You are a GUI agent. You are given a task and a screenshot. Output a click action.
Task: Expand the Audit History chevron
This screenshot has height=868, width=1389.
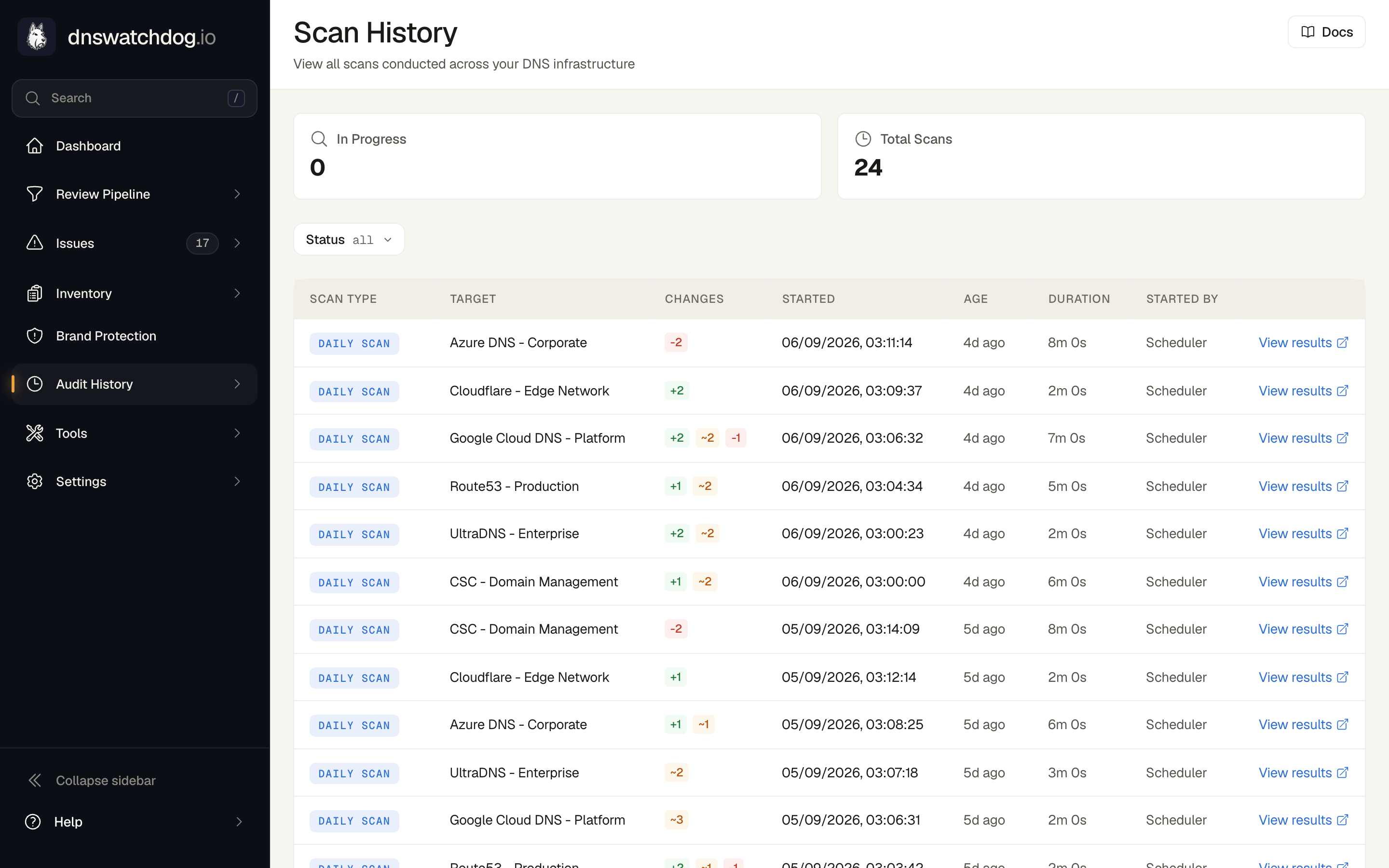[237, 384]
